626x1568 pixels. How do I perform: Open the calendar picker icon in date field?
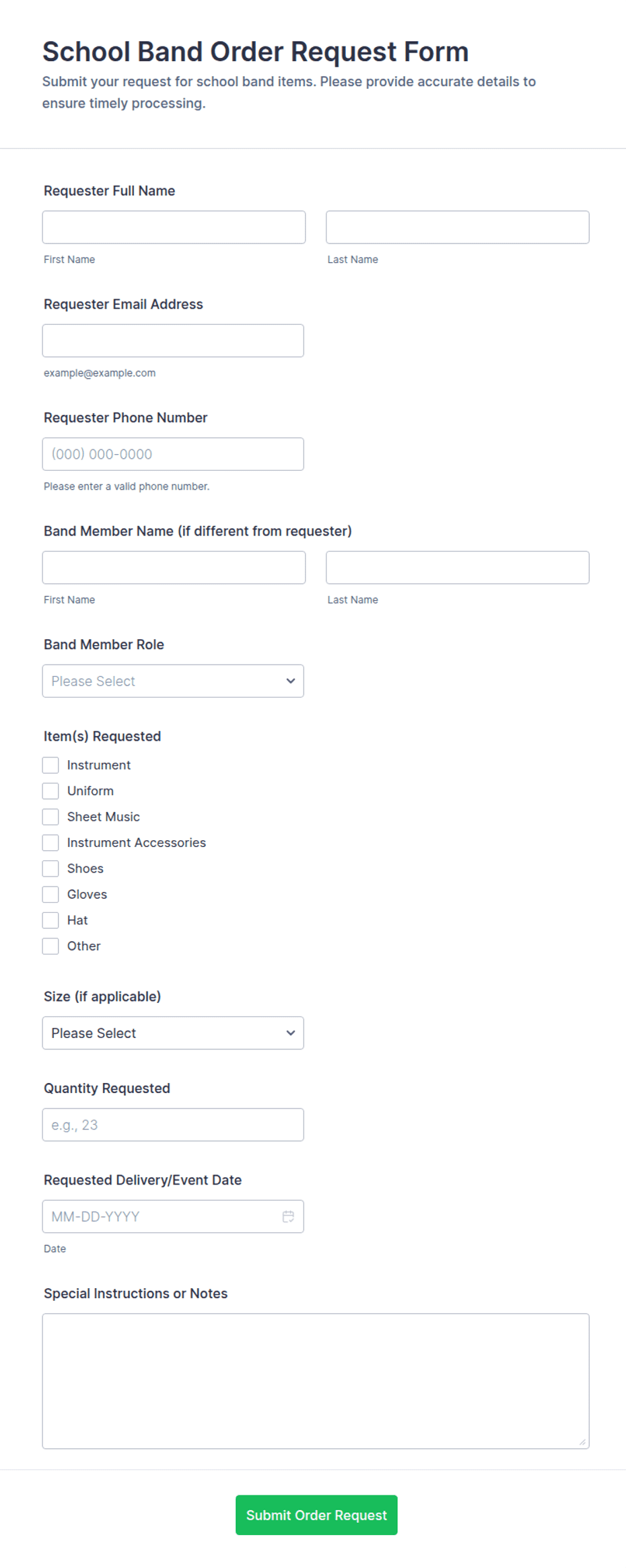click(x=288, y=1216)
